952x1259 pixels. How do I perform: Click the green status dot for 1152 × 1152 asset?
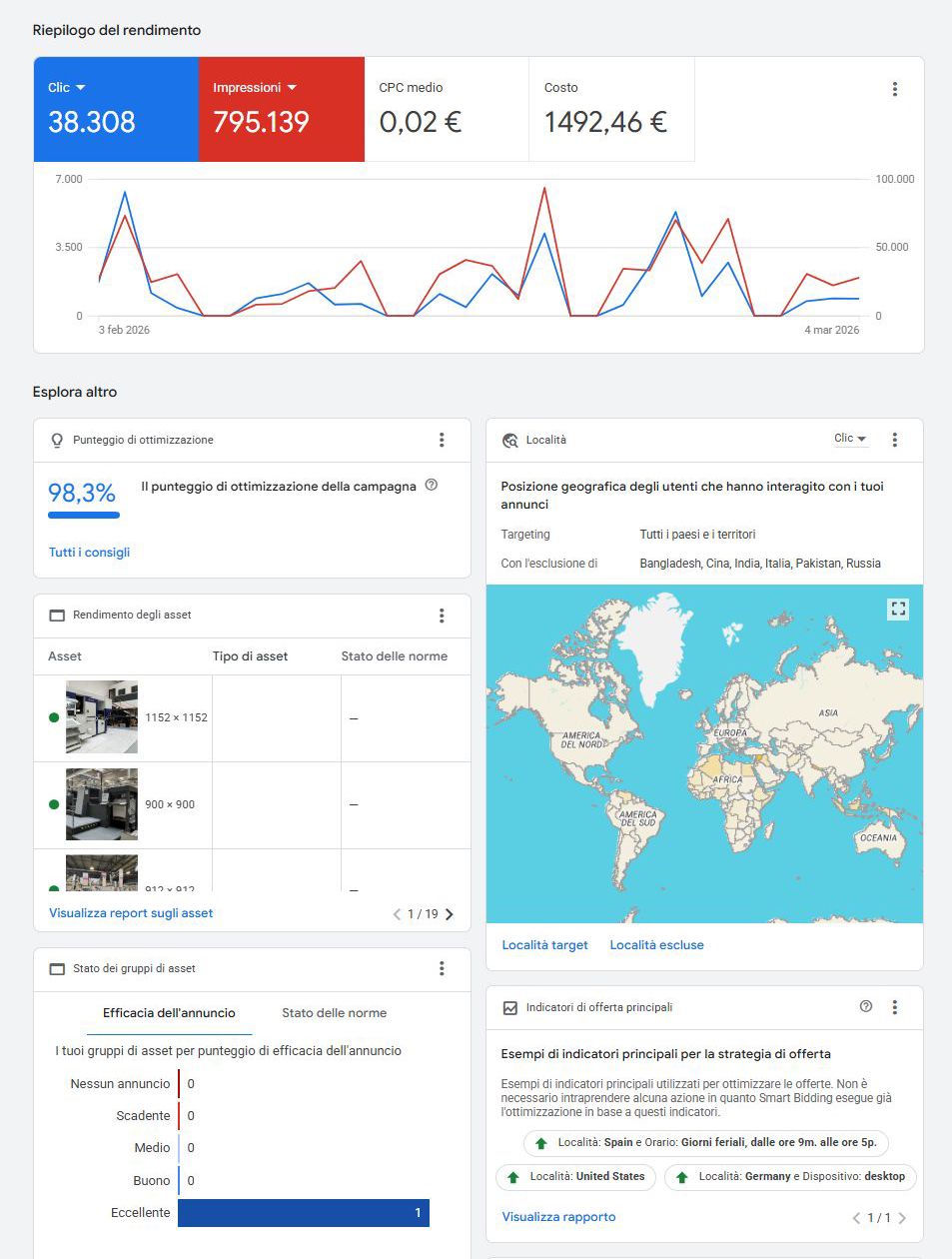pyautogui.click(x=54, y=717)
